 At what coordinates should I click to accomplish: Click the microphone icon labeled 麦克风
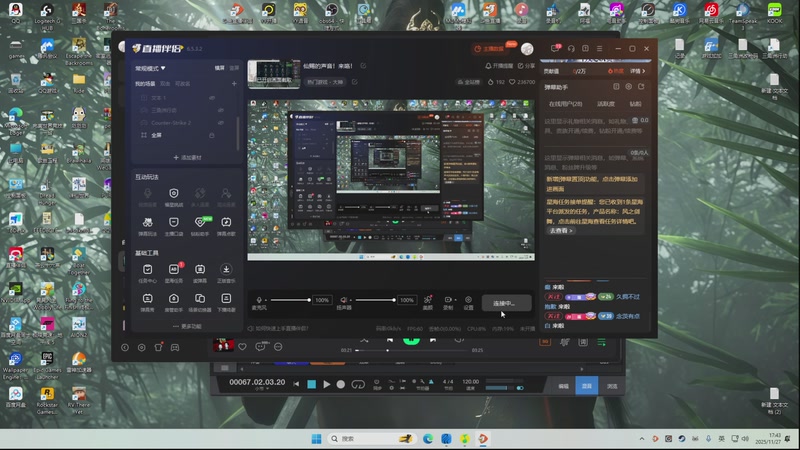pyautogui.click(x=259, y=300)
